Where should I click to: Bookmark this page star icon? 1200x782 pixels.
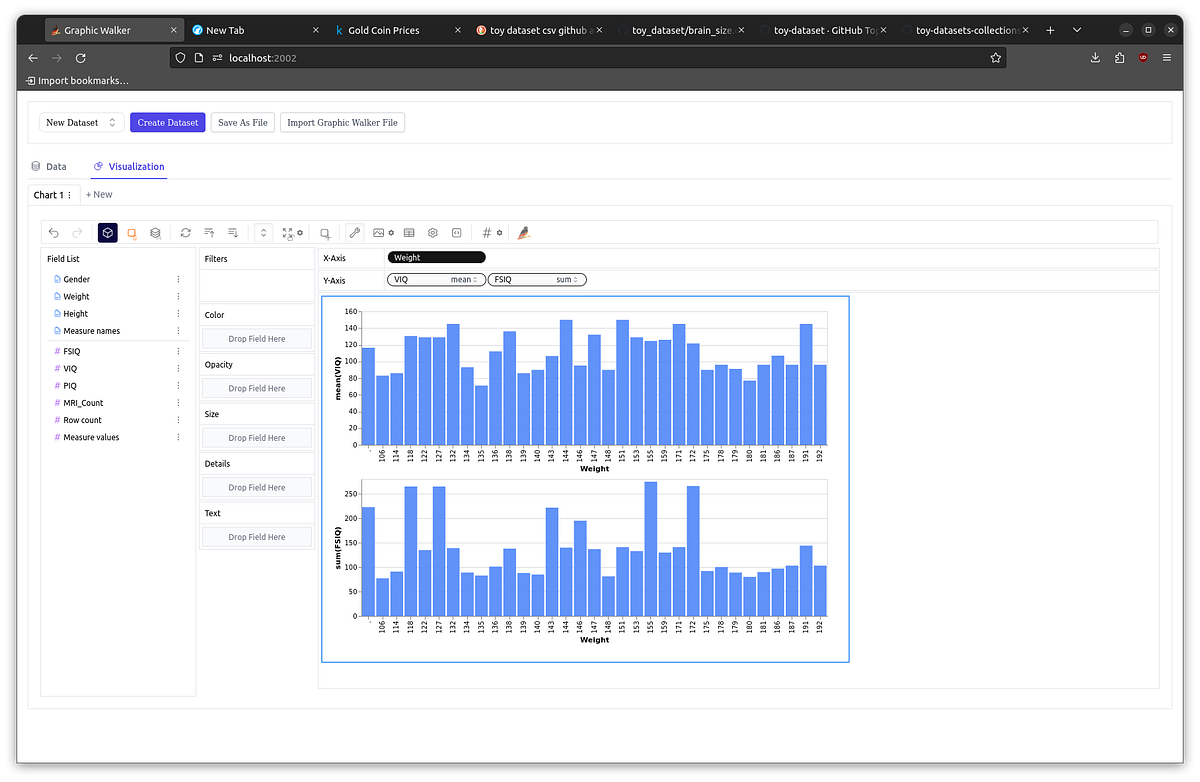[995, 58]
